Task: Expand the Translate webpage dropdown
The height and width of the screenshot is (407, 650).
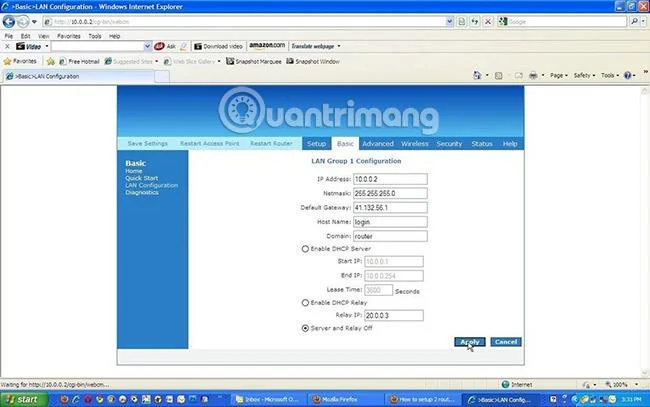Action: (x=339, y=46)
